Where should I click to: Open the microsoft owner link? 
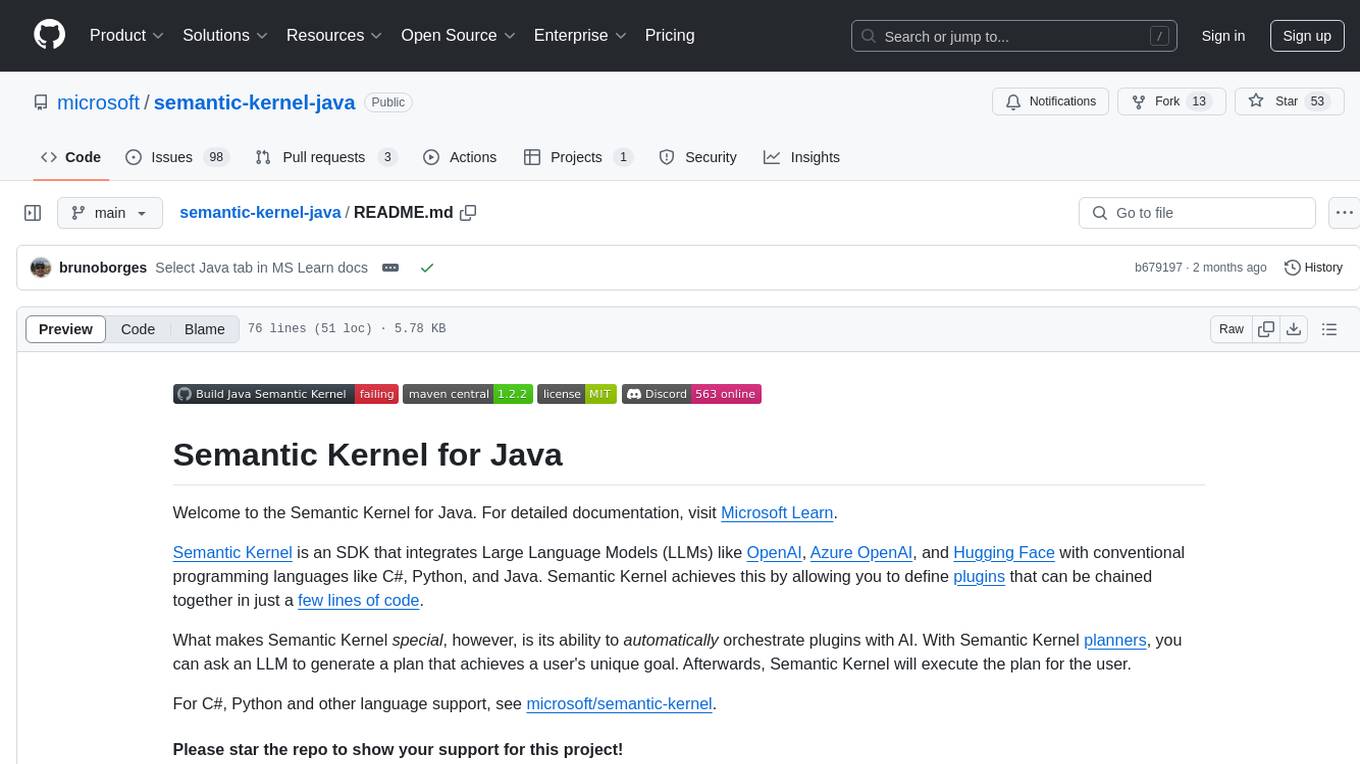coord(98,102)
